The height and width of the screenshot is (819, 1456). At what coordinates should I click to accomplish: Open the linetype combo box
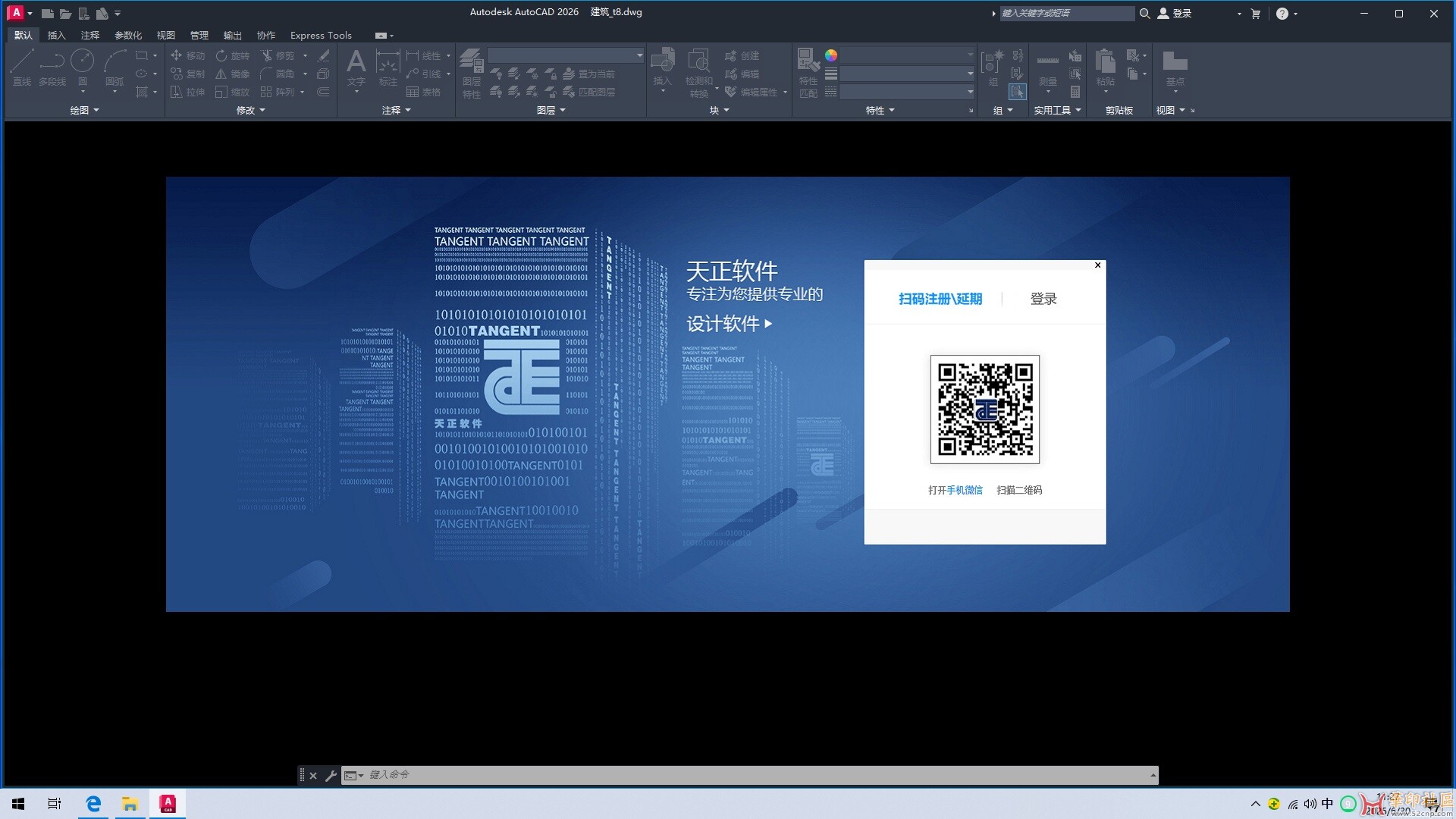pyautogui.click(x=907, y=92)
